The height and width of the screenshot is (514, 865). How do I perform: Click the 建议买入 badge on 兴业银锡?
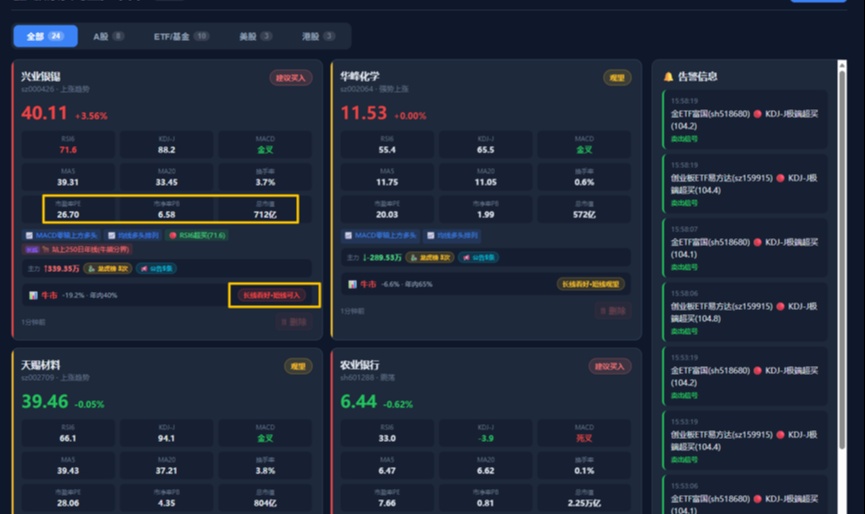pyautogui.click(x=291, y=78)
